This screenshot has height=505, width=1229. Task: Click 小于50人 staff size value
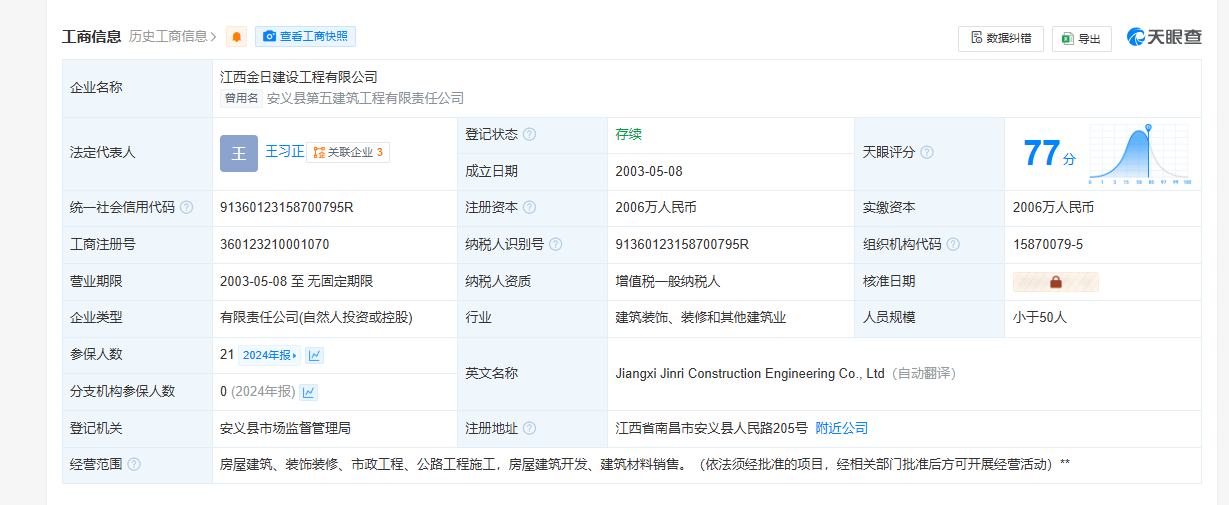click(x=1040, y=318)
